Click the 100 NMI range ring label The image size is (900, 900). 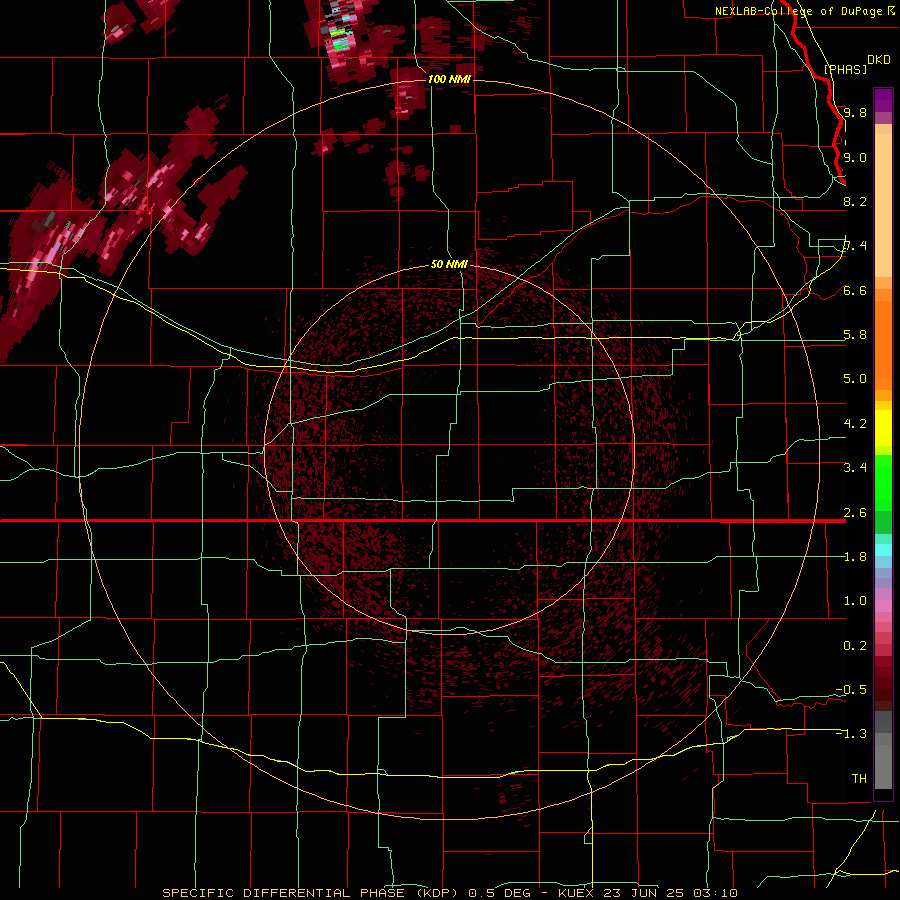click(449, 79)
